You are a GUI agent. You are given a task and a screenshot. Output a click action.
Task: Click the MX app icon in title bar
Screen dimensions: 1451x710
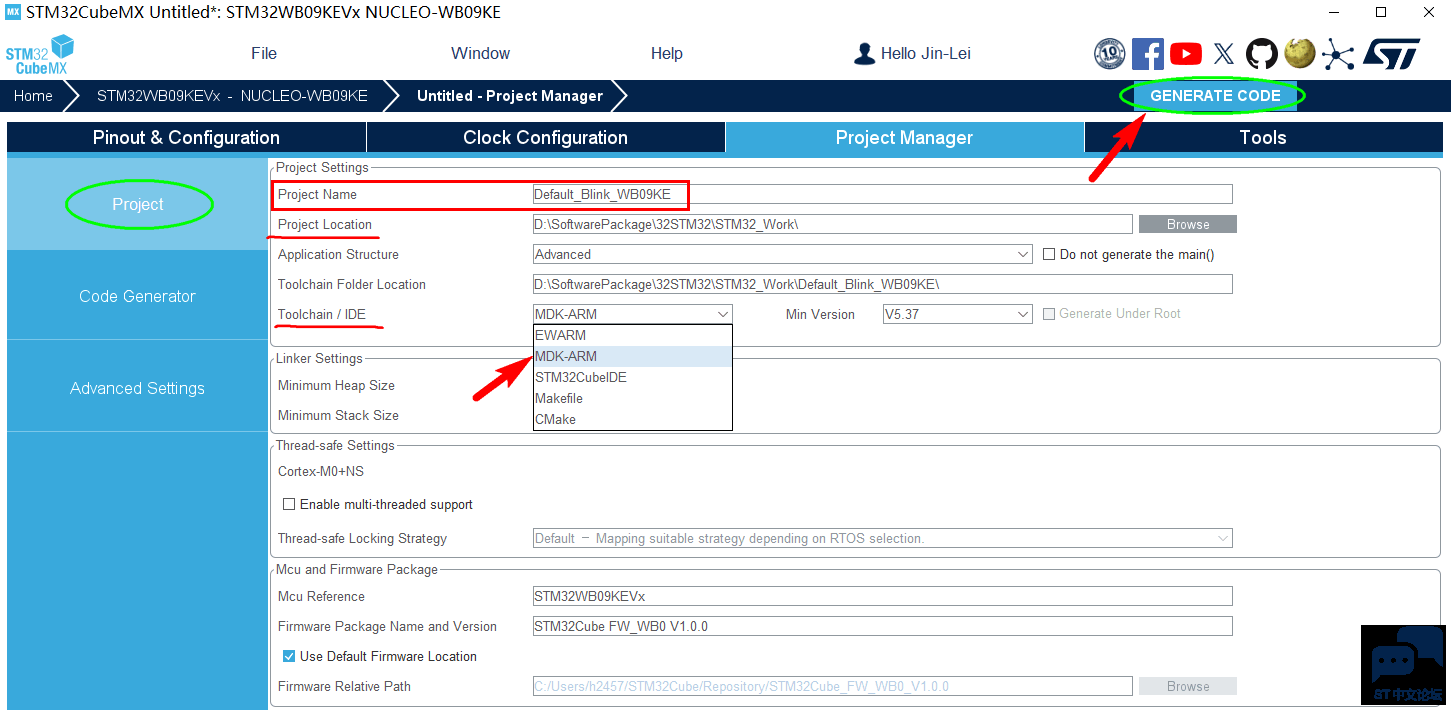(13, 13)
